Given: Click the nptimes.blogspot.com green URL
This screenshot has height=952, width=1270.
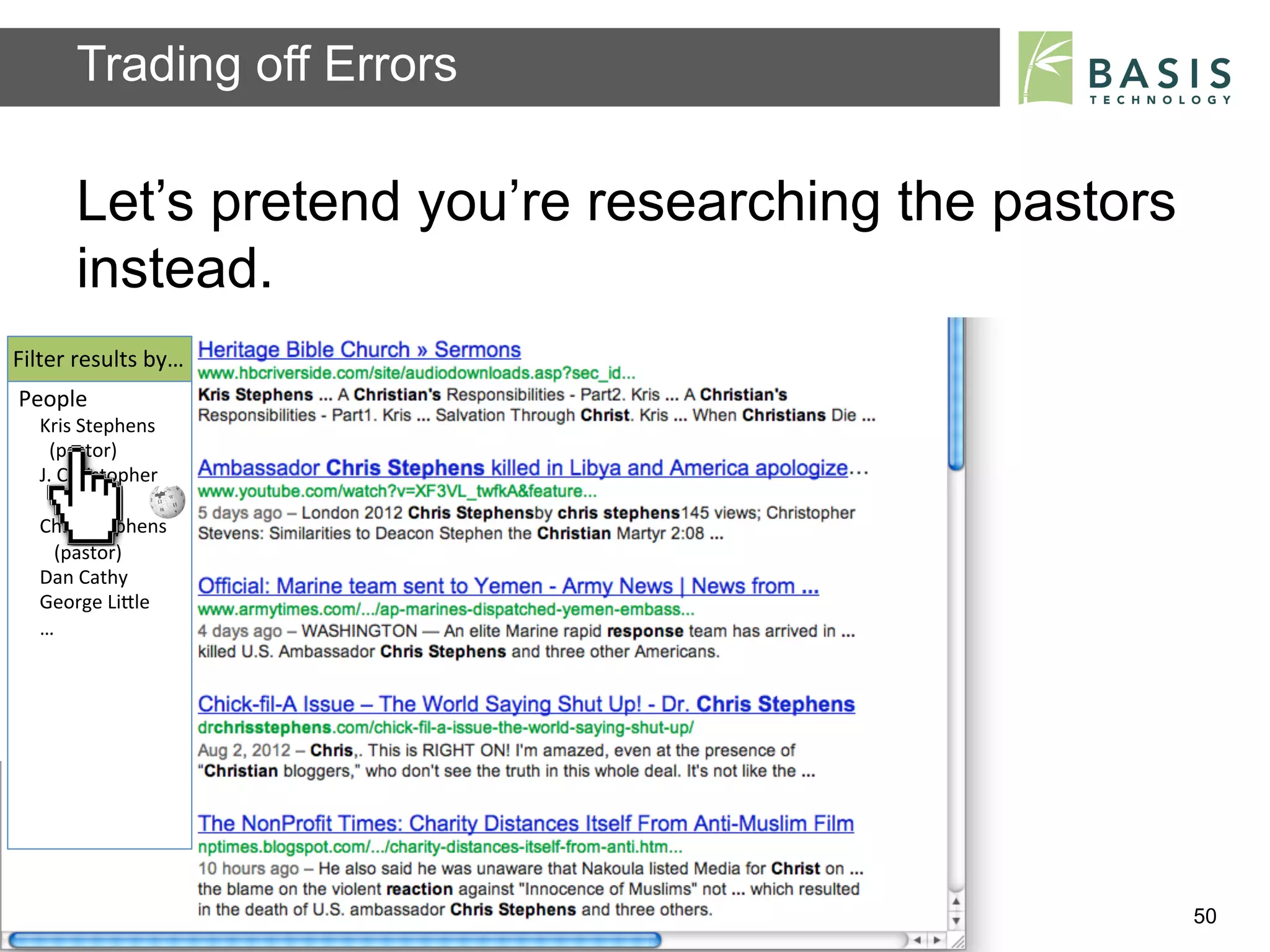Looking at the screenshot, I should (440, 847).
